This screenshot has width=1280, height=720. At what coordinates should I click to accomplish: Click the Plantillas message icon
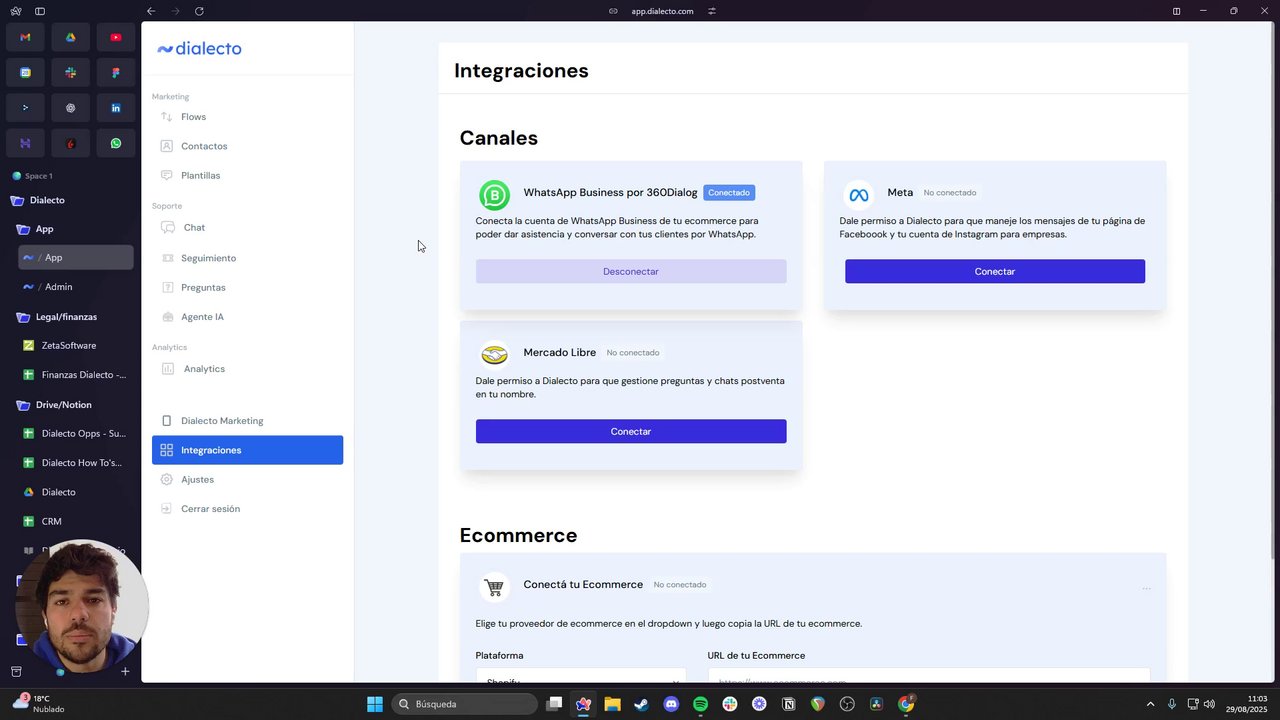pos(167,175)
